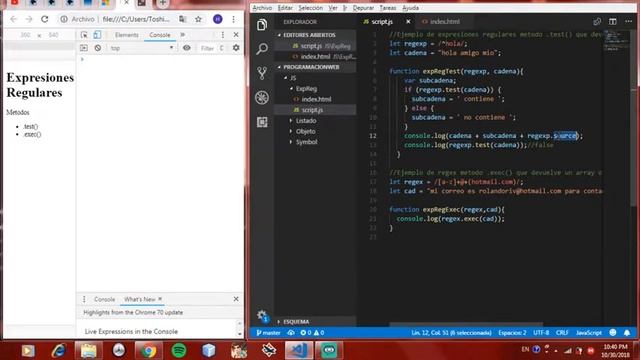Open the notifications bell in status bar

click(x=627, y=333)
